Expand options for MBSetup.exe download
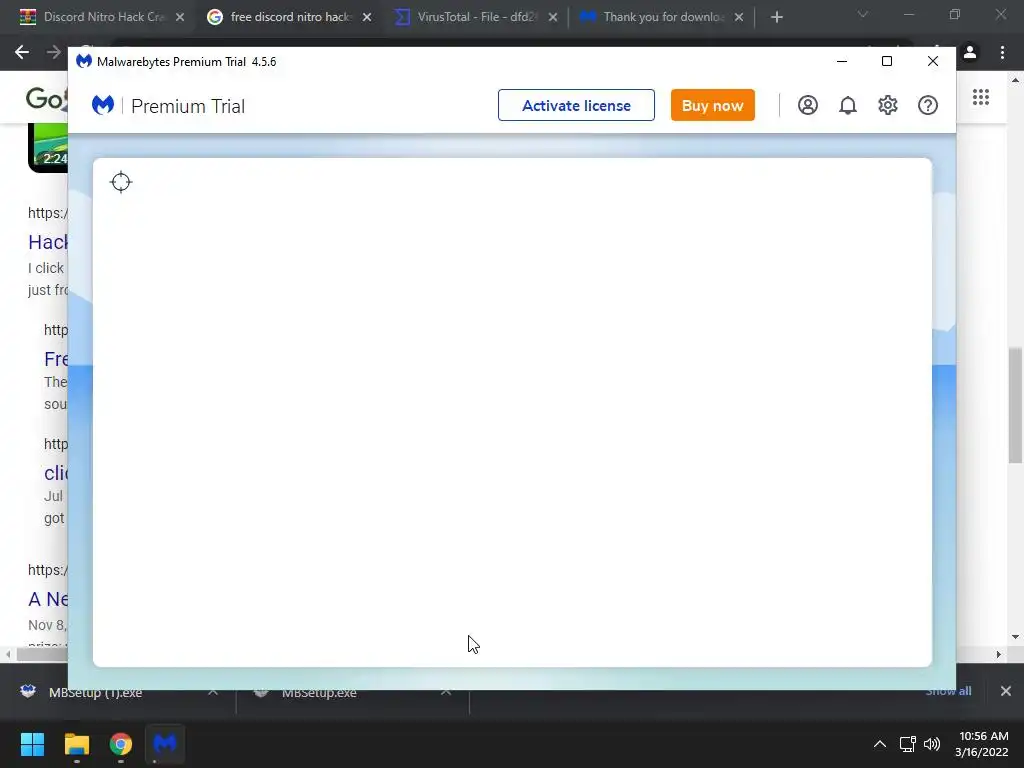1024x768 pixels. [x=446, y=692]
